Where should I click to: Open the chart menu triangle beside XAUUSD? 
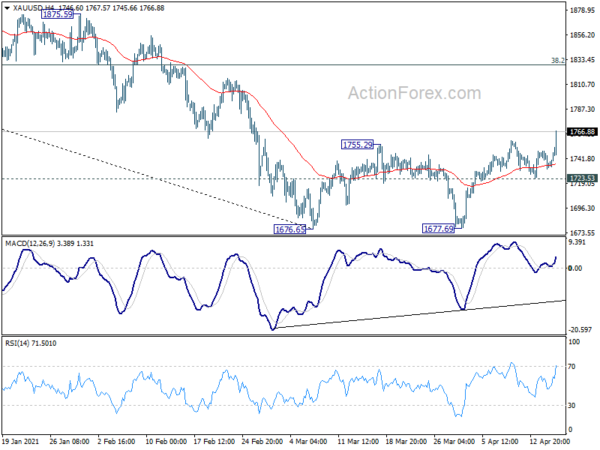[x=7, y=8]
